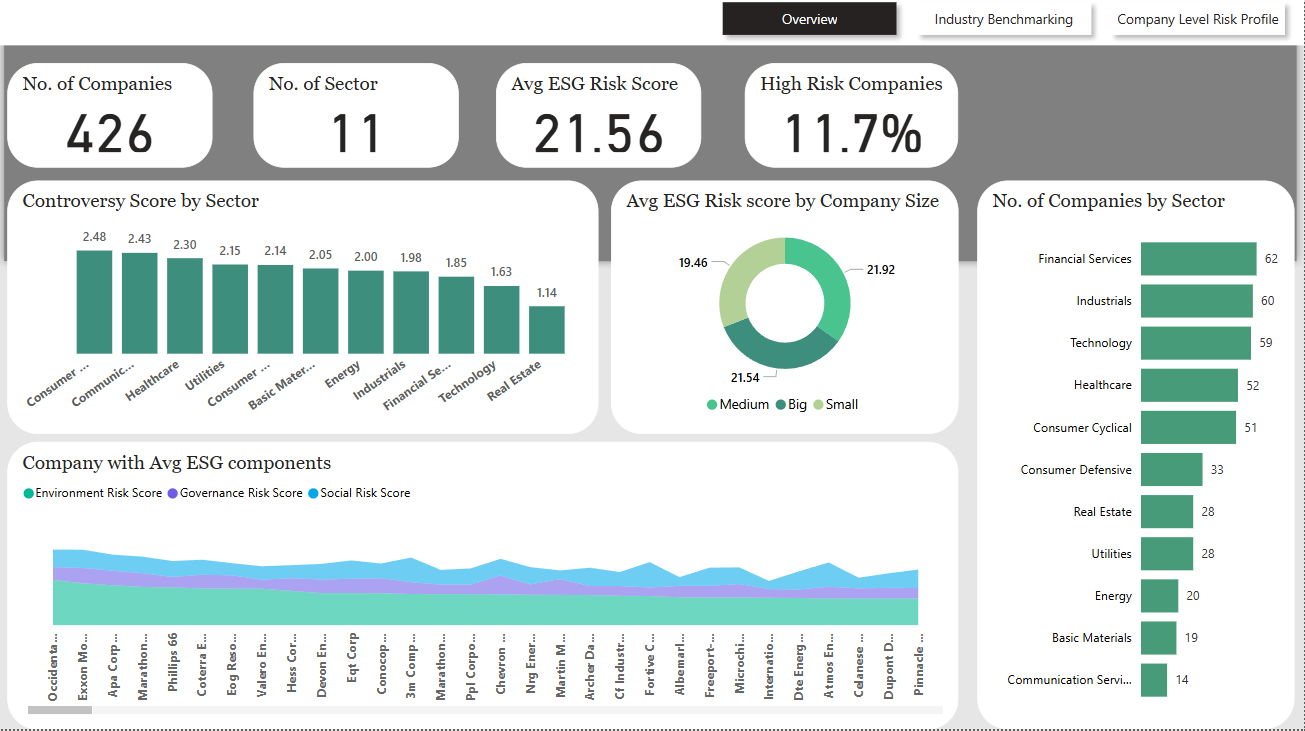
Task: Click the No. of Companies card
Action: [110, 115]
